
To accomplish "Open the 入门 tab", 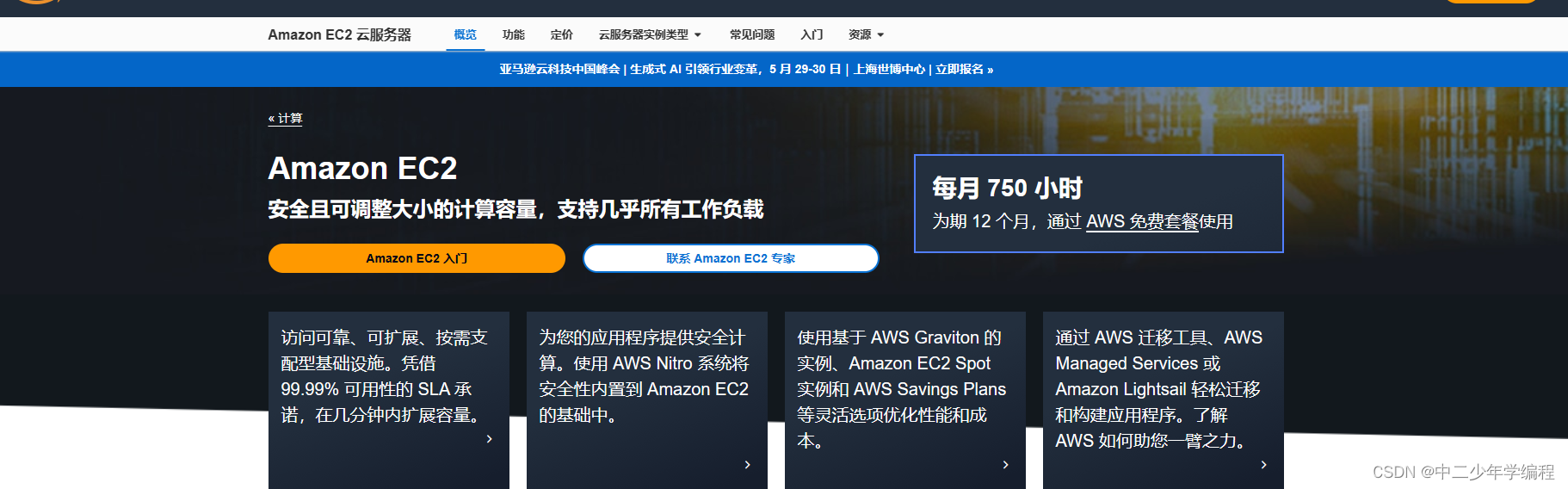I will pyautogui.click(x=812, y=34).
